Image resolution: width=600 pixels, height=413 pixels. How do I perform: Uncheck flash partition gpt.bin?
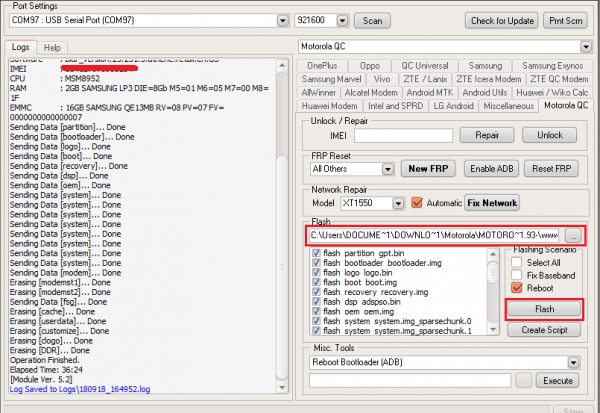pyautogui.click(x=316, y=253)
